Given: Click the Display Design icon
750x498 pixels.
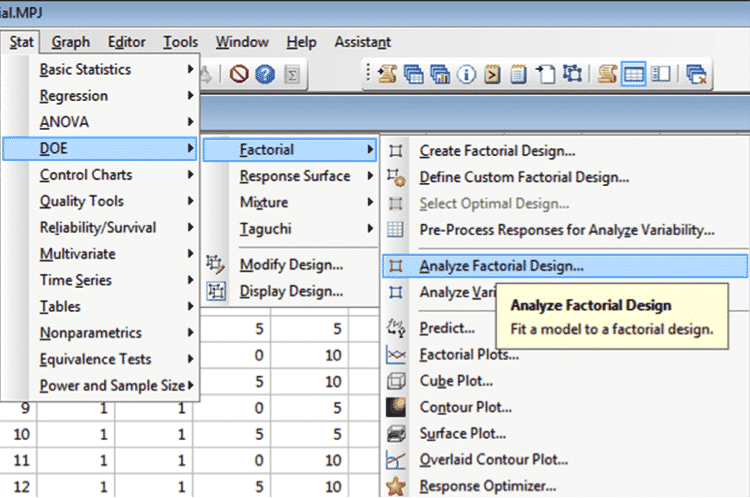Looking at the screenshot, I should pyautogui.click(x=216, y=291).
